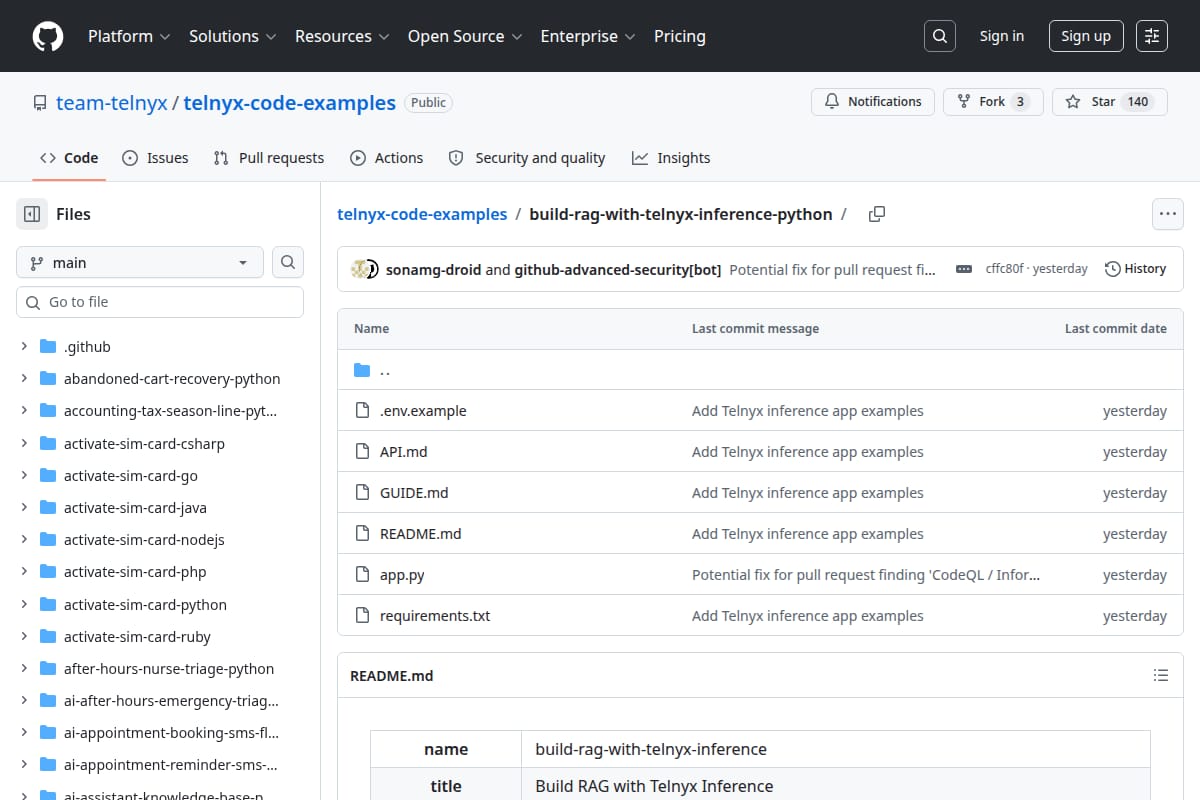Switch to the Code tab
The image size is (1200, 800).
[69, 158]
